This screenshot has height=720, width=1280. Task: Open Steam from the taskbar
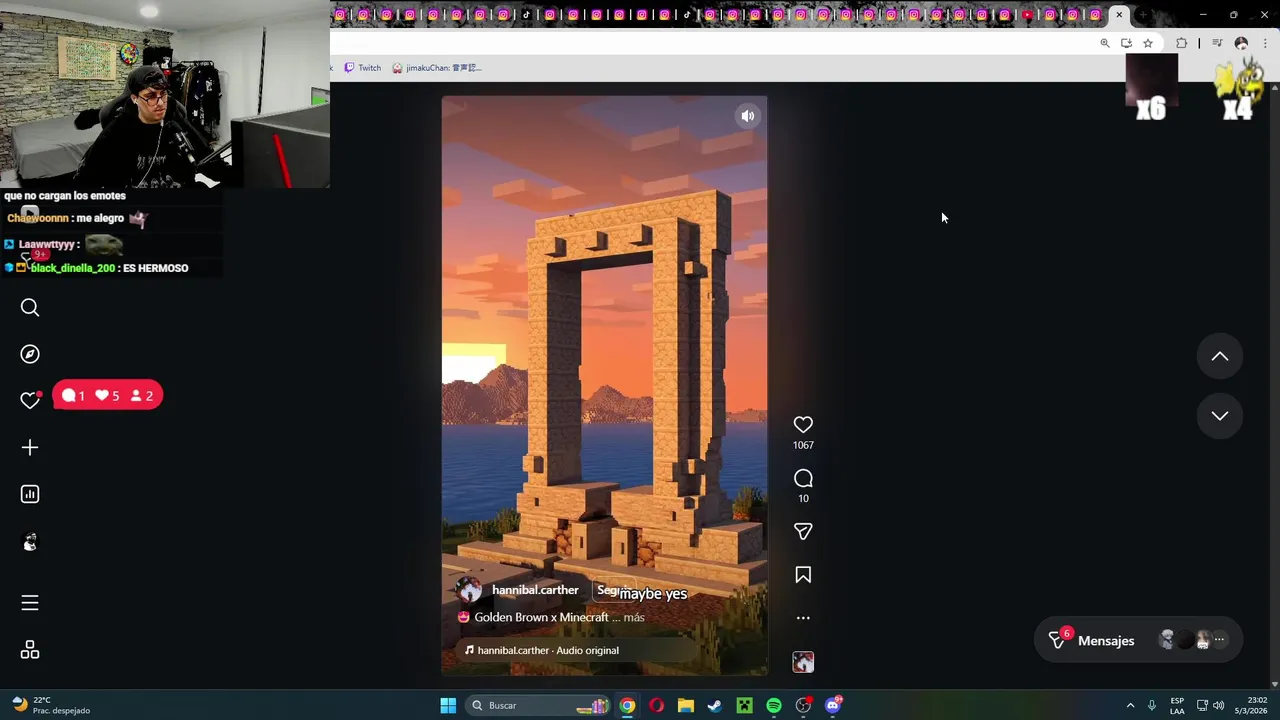(714, 706)
